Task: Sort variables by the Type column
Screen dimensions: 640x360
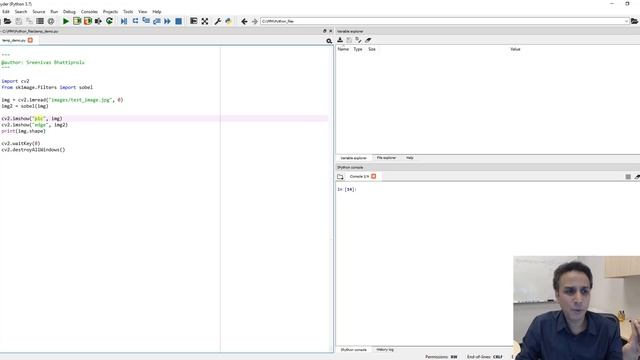Action: point(358,49)
